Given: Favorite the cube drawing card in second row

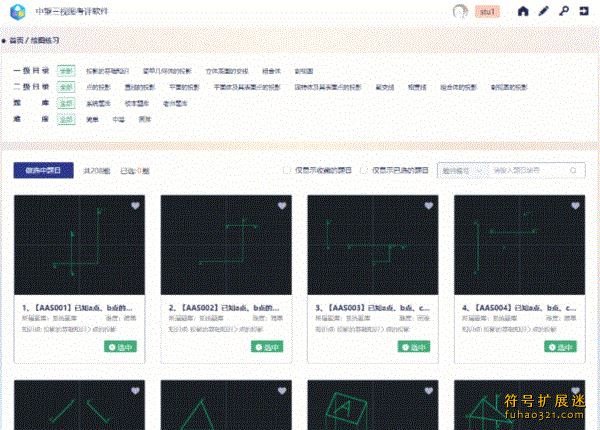Looking at the screenshot, I should pos(429,391).
